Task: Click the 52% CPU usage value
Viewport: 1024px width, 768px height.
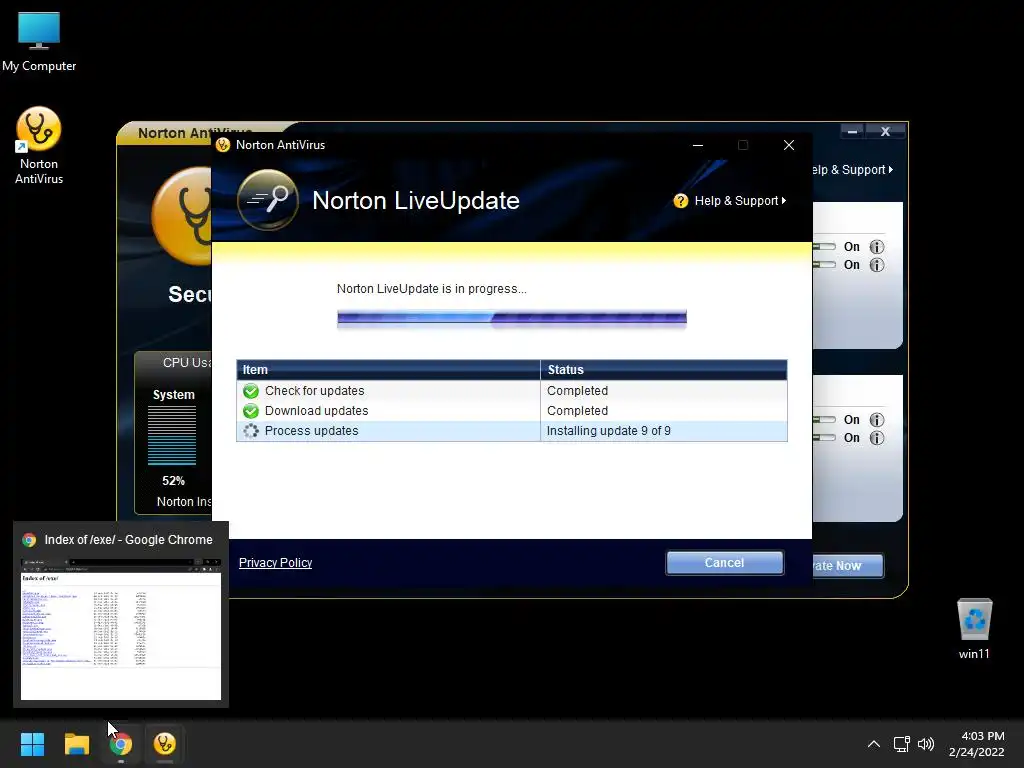Action: 173,481
